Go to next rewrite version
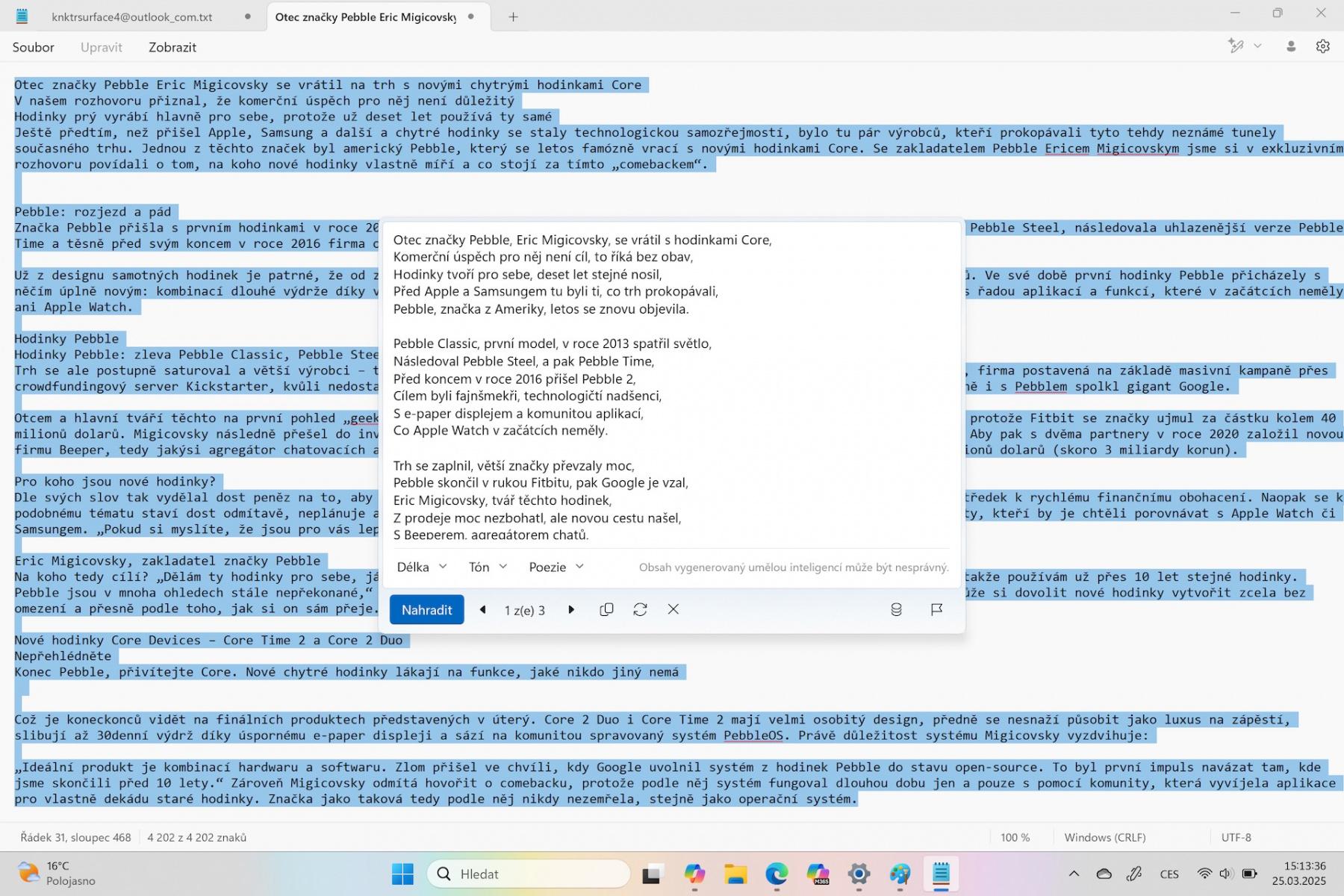This screenshot has height=896, width=1344. [571, 609]
